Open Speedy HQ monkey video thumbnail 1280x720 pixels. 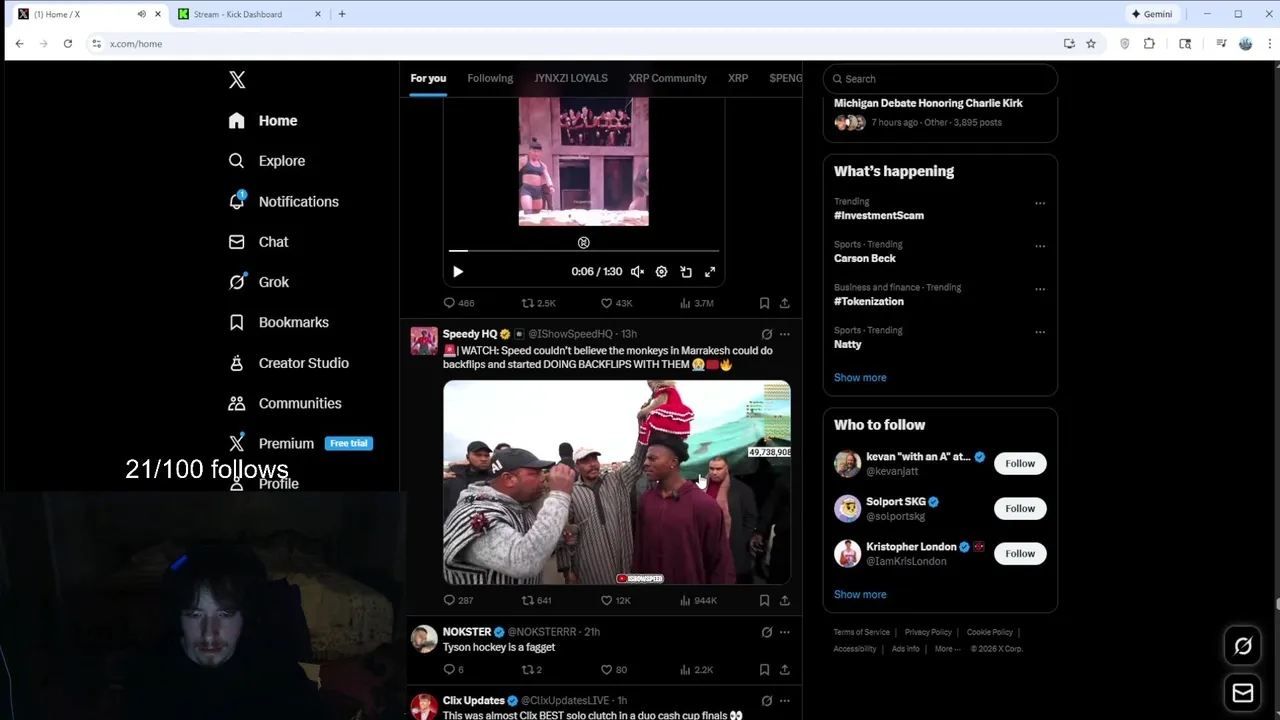[617, 482]
